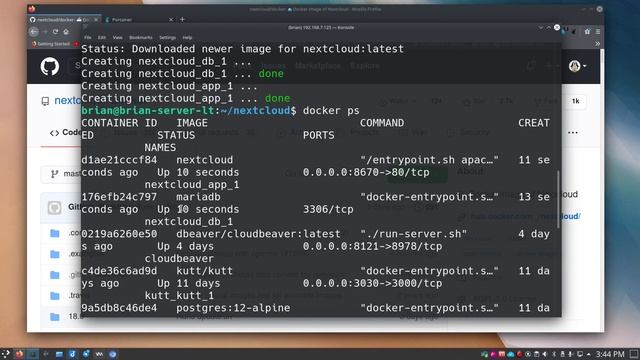640x360 pixels.
Task: Open Konsole Edit menu
Action: (x=102, y=38)
